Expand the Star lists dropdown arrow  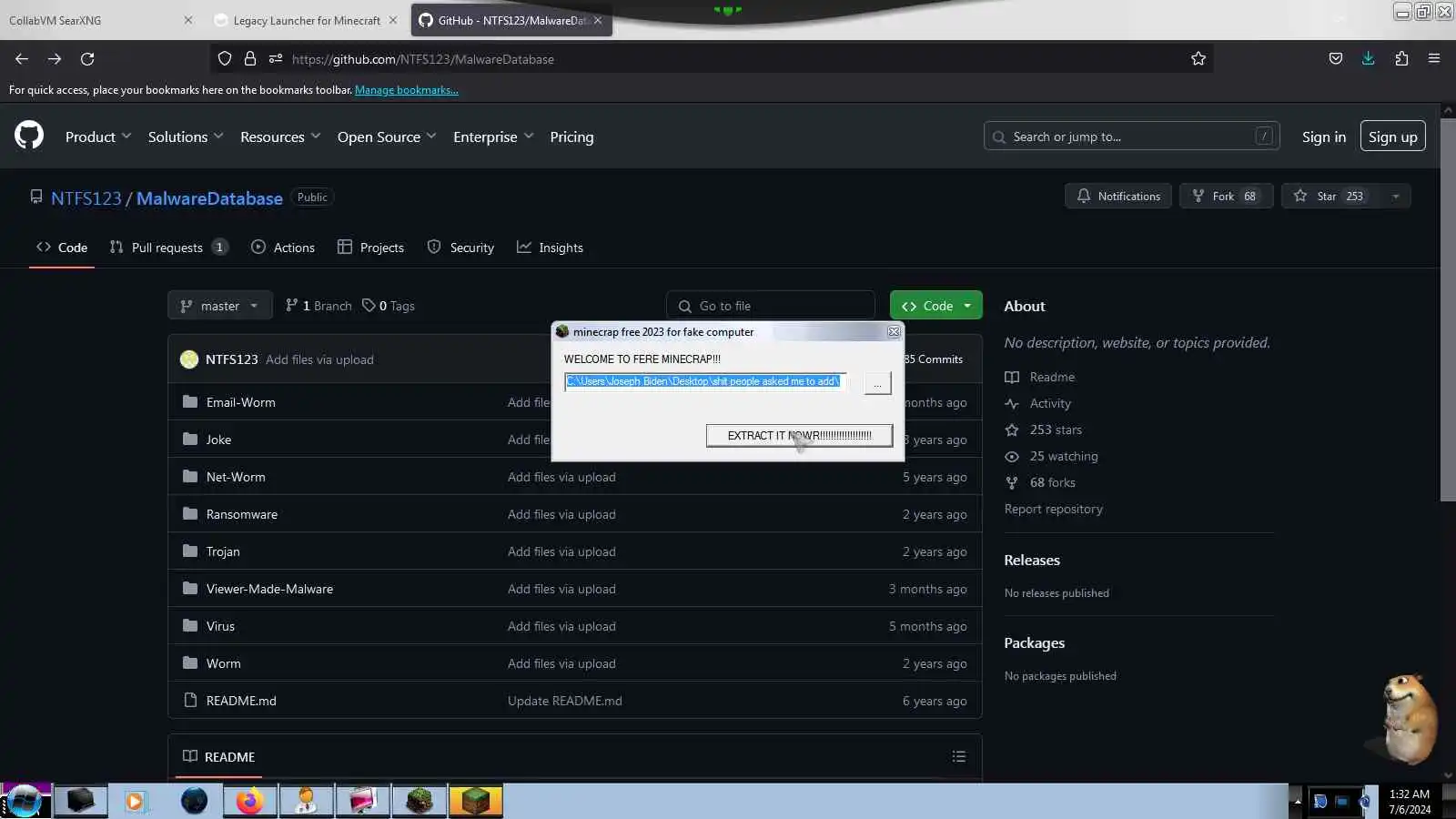[1395, 197]
